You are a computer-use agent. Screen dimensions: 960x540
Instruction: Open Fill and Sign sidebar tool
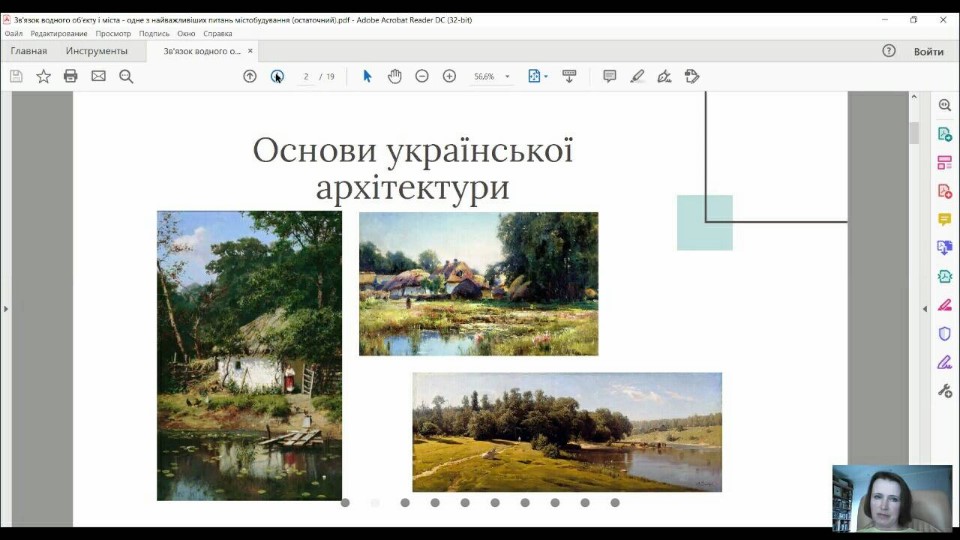point(945,362)
